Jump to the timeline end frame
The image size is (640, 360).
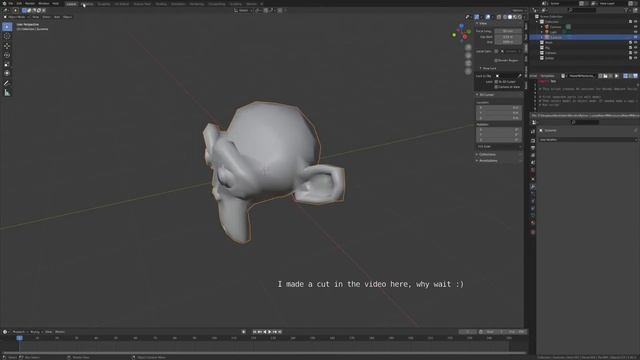coord(280,332)
